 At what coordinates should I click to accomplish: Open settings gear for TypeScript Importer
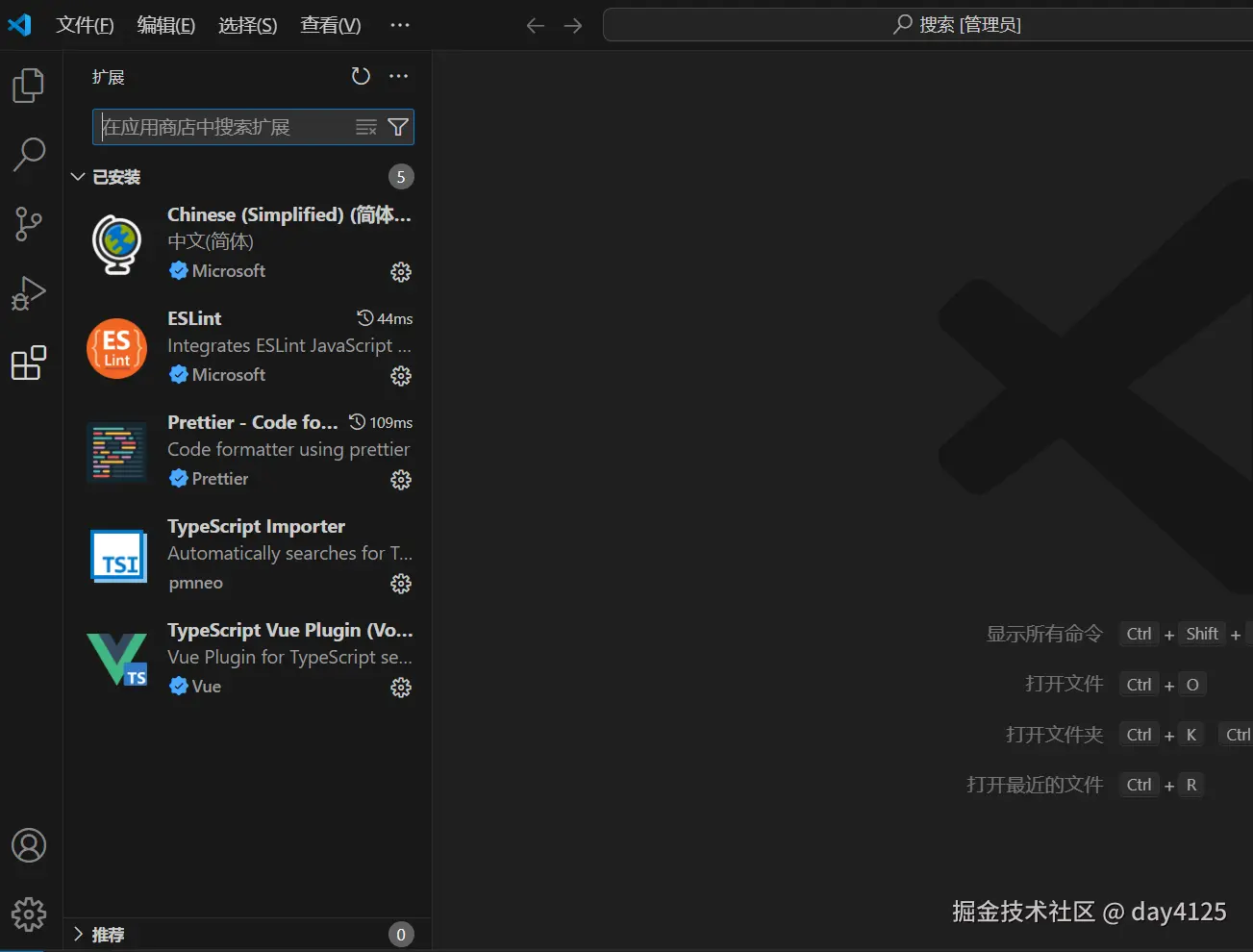[x=401, y=584]
